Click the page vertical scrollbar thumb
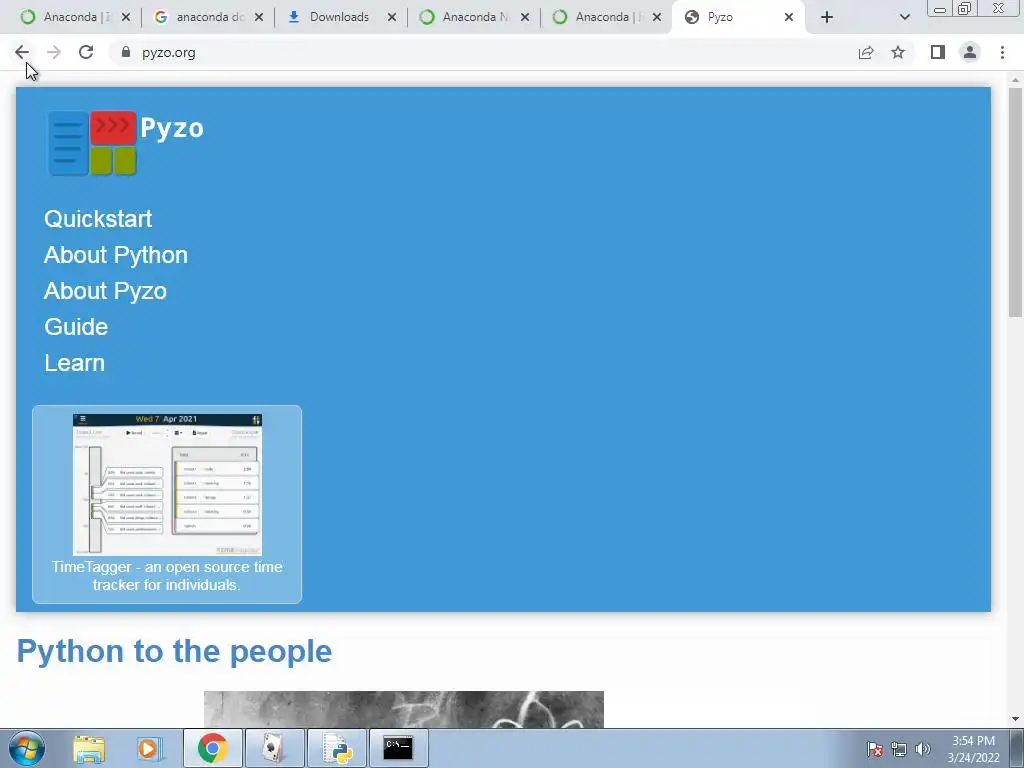 [x=1016, y=202]
